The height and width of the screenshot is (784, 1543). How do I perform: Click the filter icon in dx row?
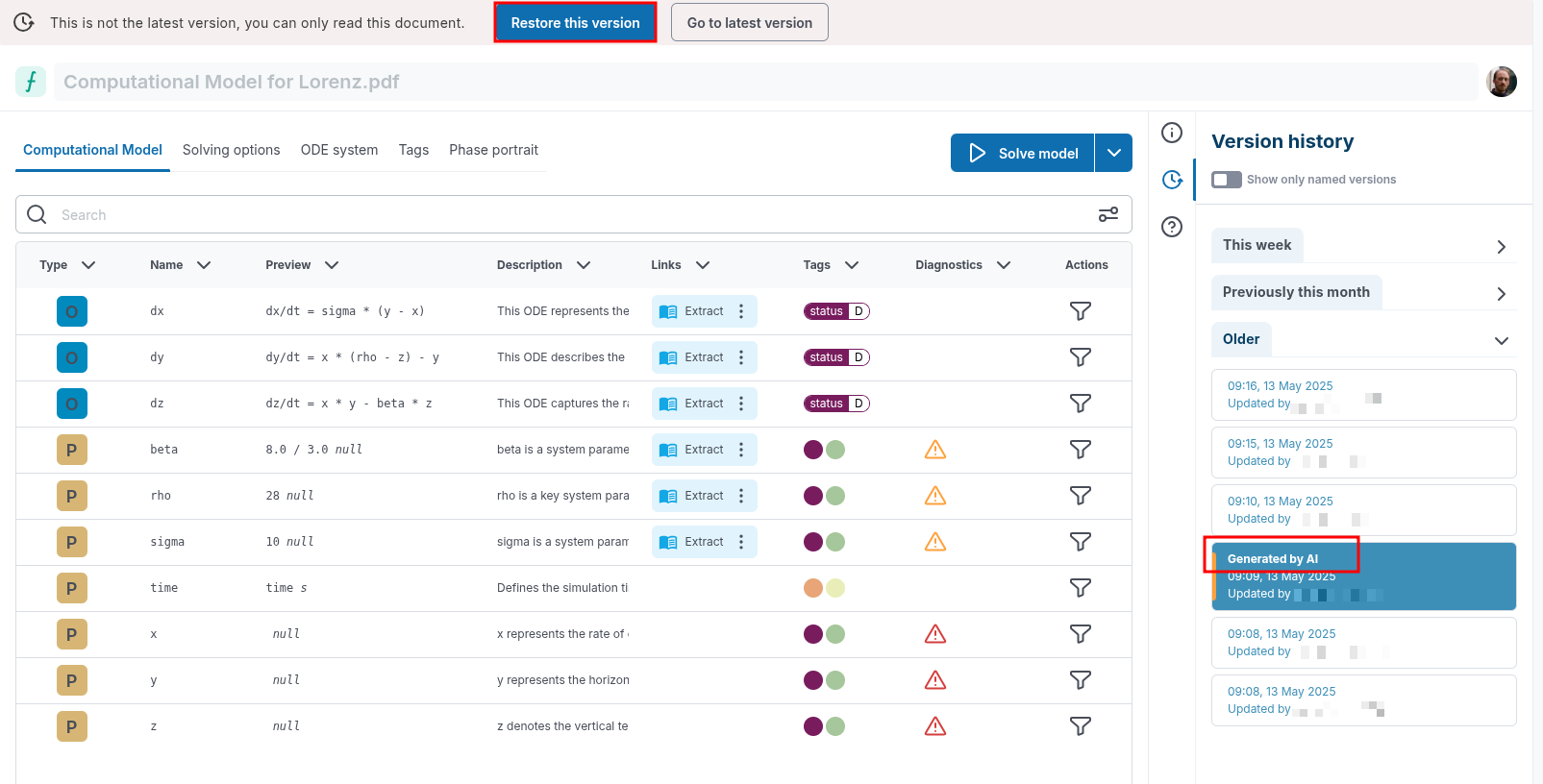(1080, 311)
